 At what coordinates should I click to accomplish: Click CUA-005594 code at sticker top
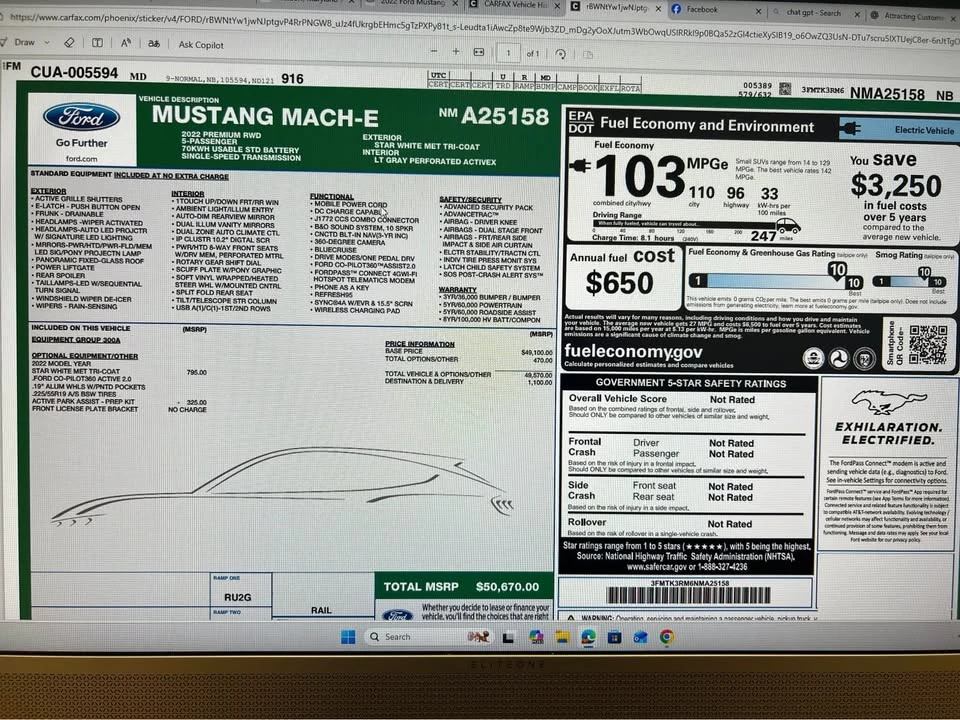74,72
